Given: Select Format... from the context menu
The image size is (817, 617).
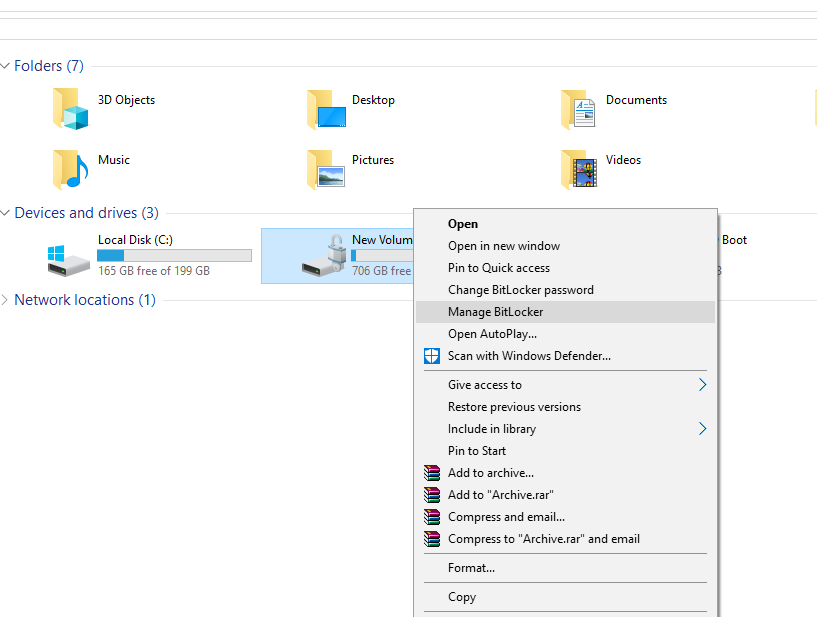Looking at the screenshot, I should click(565, 567).
